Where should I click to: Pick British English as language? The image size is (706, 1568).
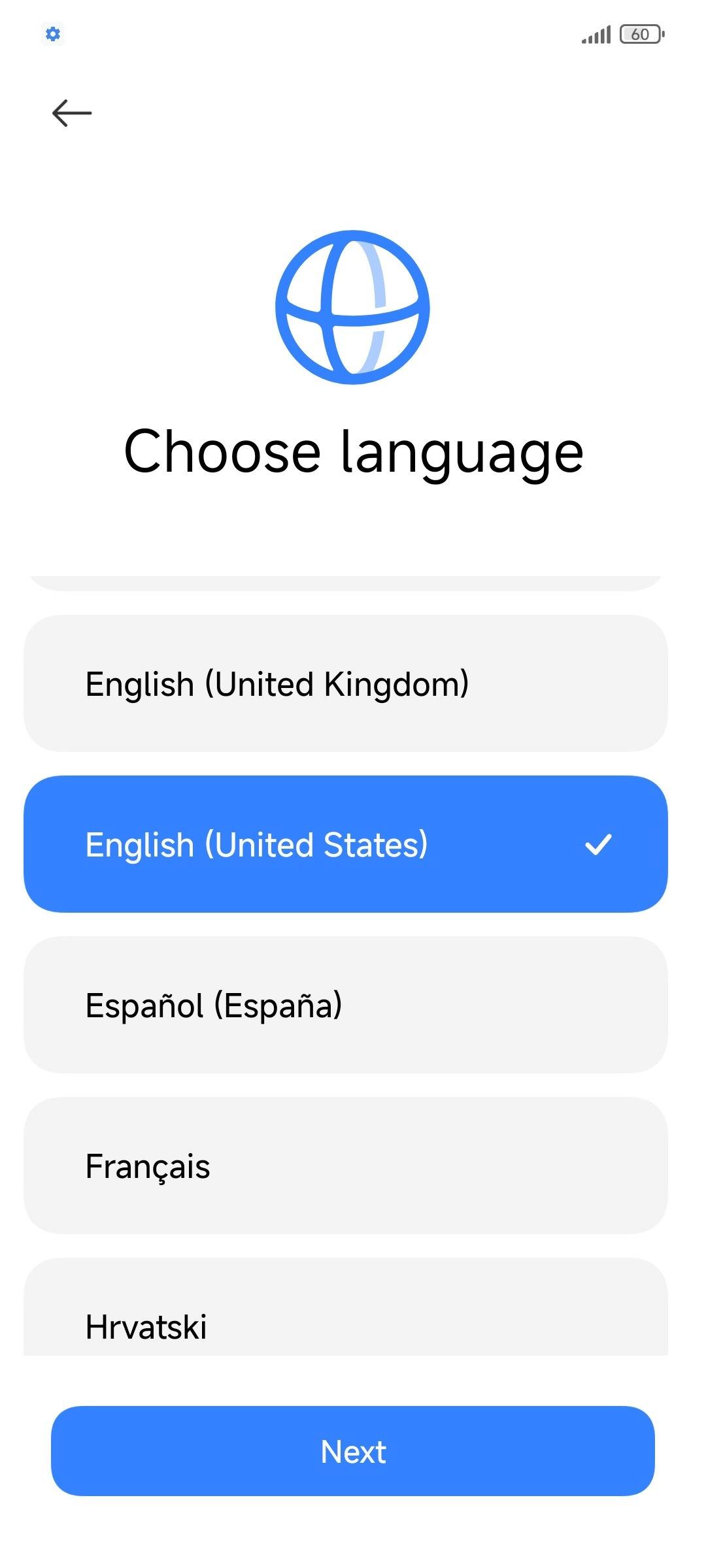345,683
